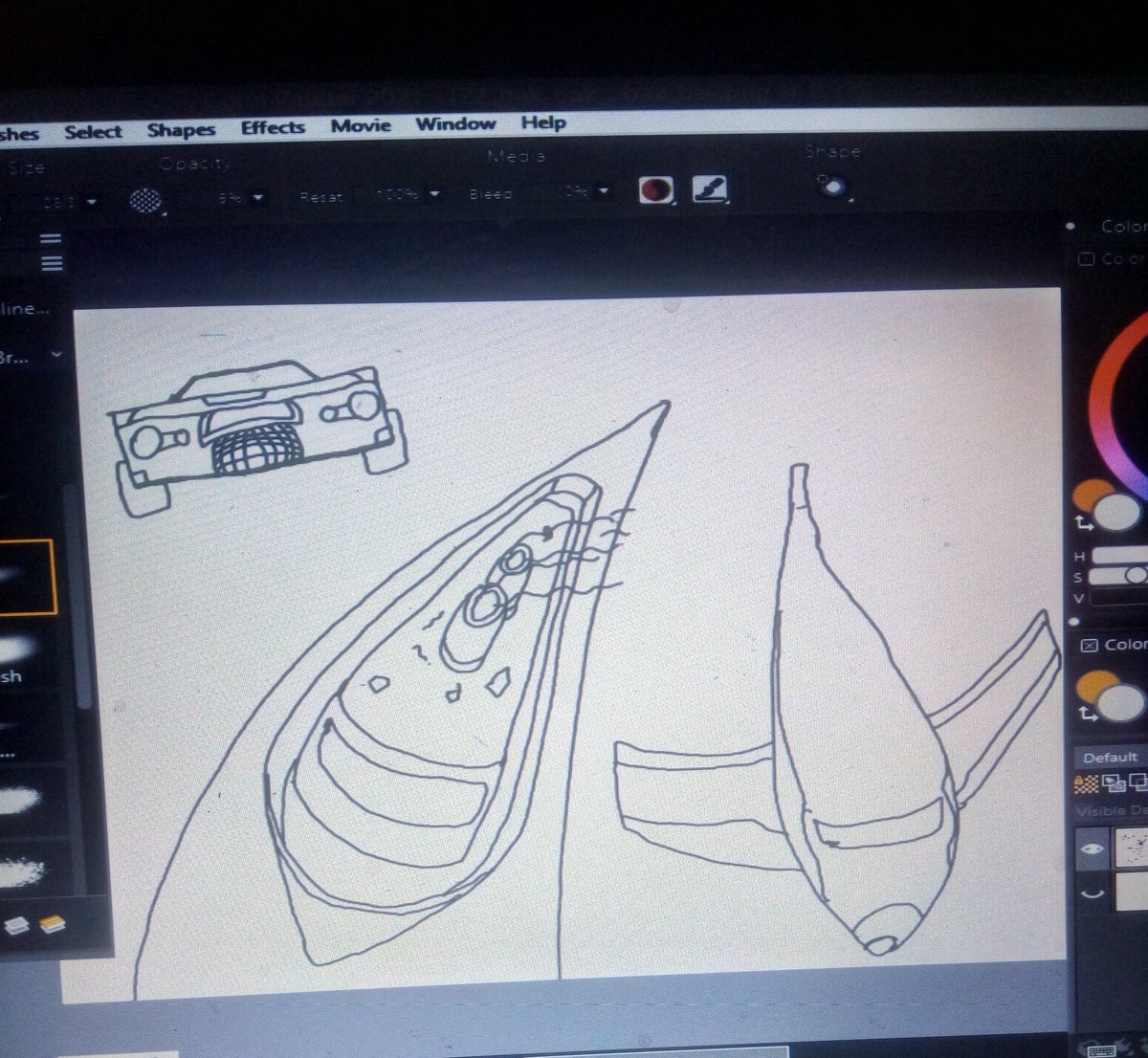Open the Window menu
This screenshot has width=1148, height=1058.
click(455, 123)
